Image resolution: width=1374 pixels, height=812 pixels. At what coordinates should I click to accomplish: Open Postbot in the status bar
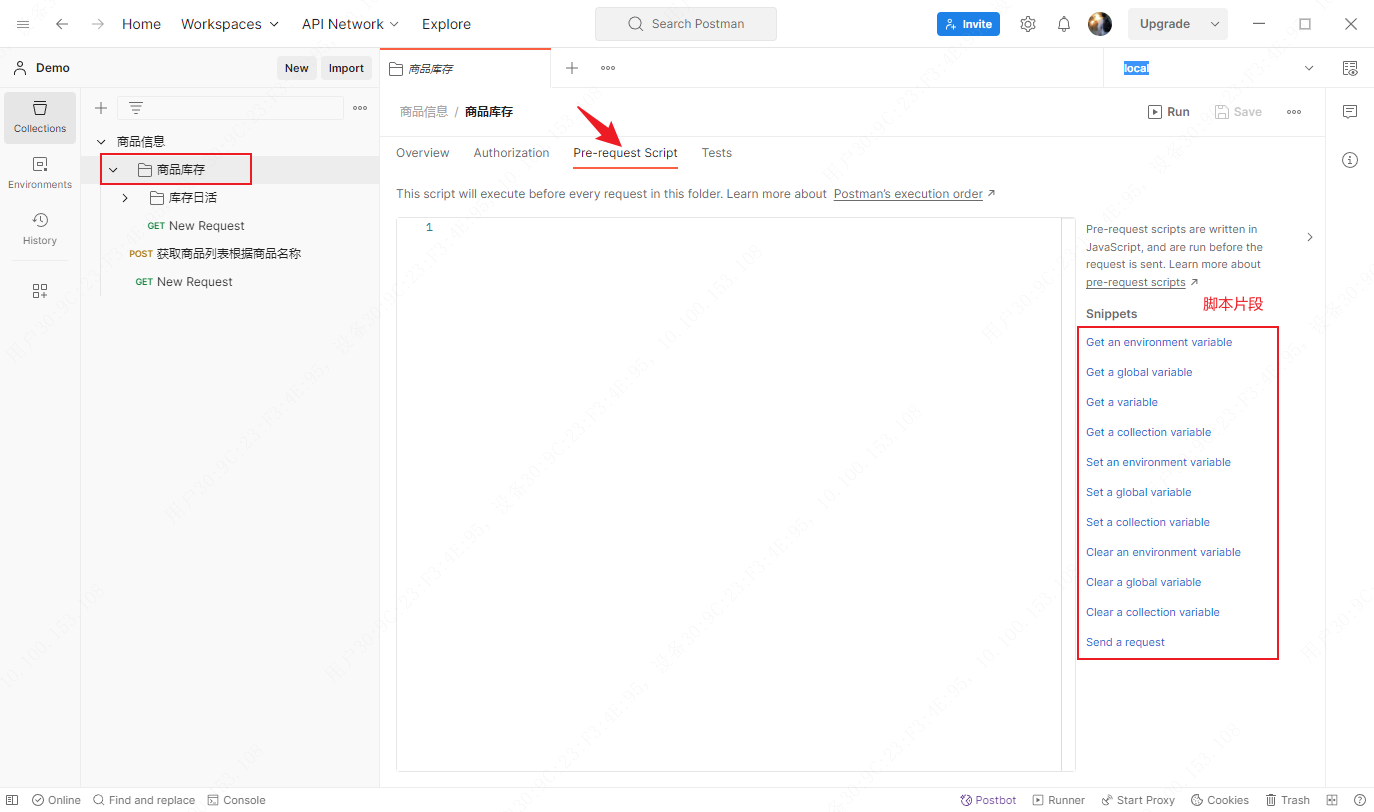click(988, 800)
